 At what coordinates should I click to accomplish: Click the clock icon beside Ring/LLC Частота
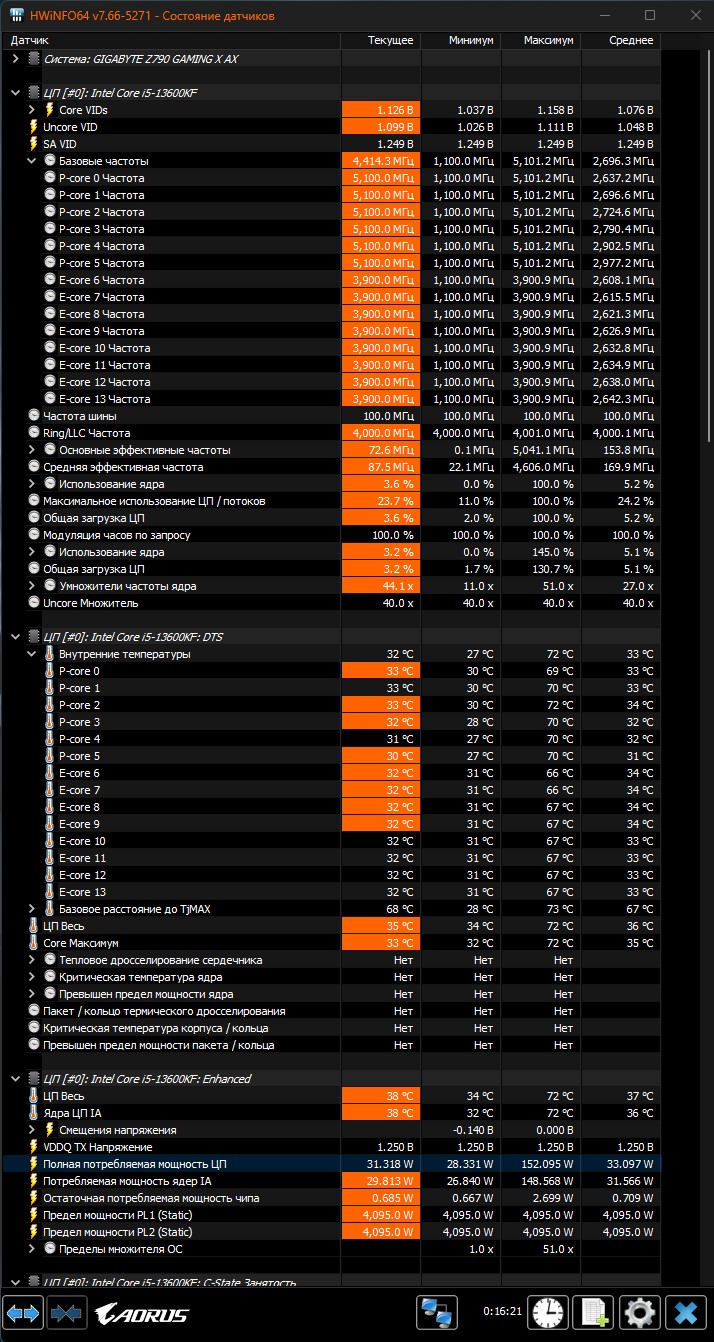click(34, 433)
